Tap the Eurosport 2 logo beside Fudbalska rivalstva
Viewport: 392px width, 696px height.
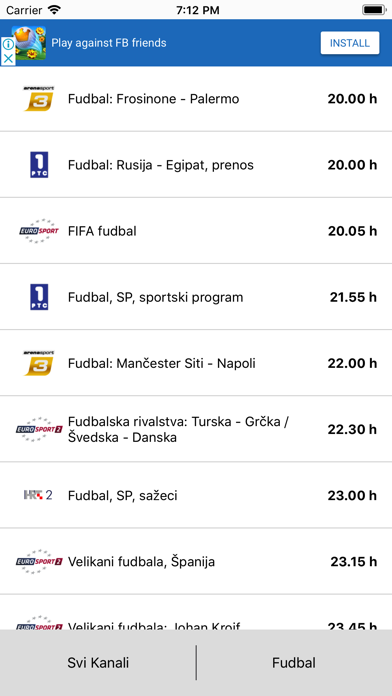(x=39, y=429)
